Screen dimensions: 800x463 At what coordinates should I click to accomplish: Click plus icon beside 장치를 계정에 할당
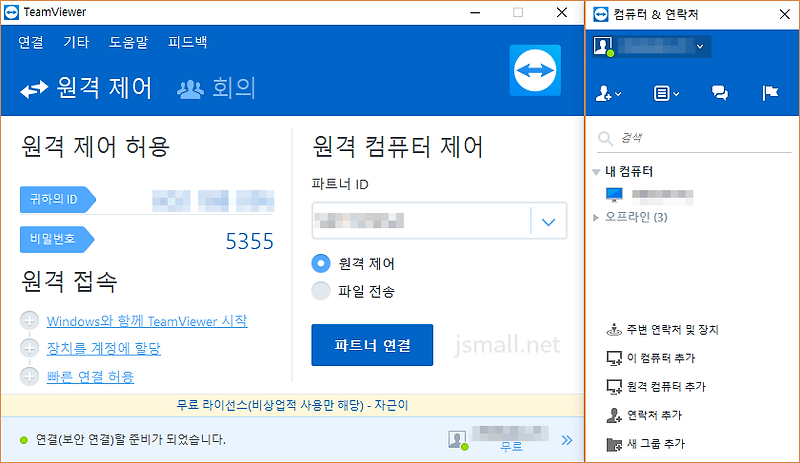click(x=29, y=348)
